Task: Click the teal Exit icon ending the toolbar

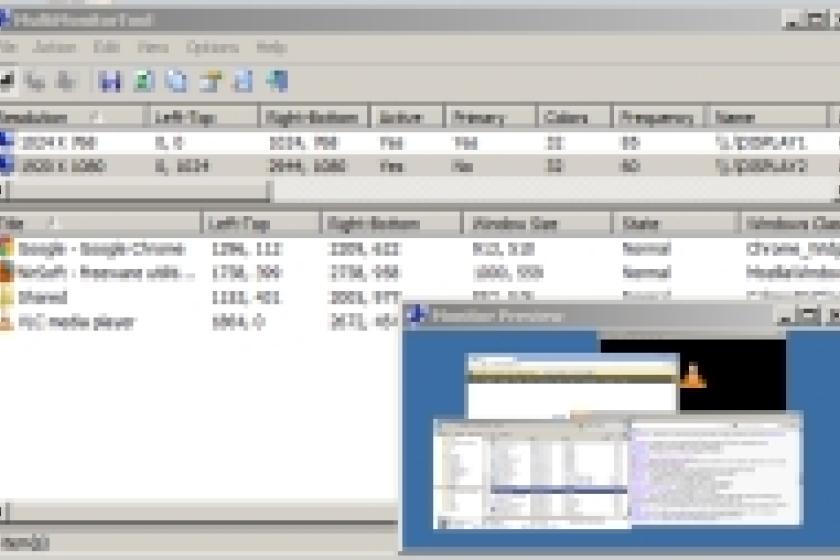Action: (277, 81)
